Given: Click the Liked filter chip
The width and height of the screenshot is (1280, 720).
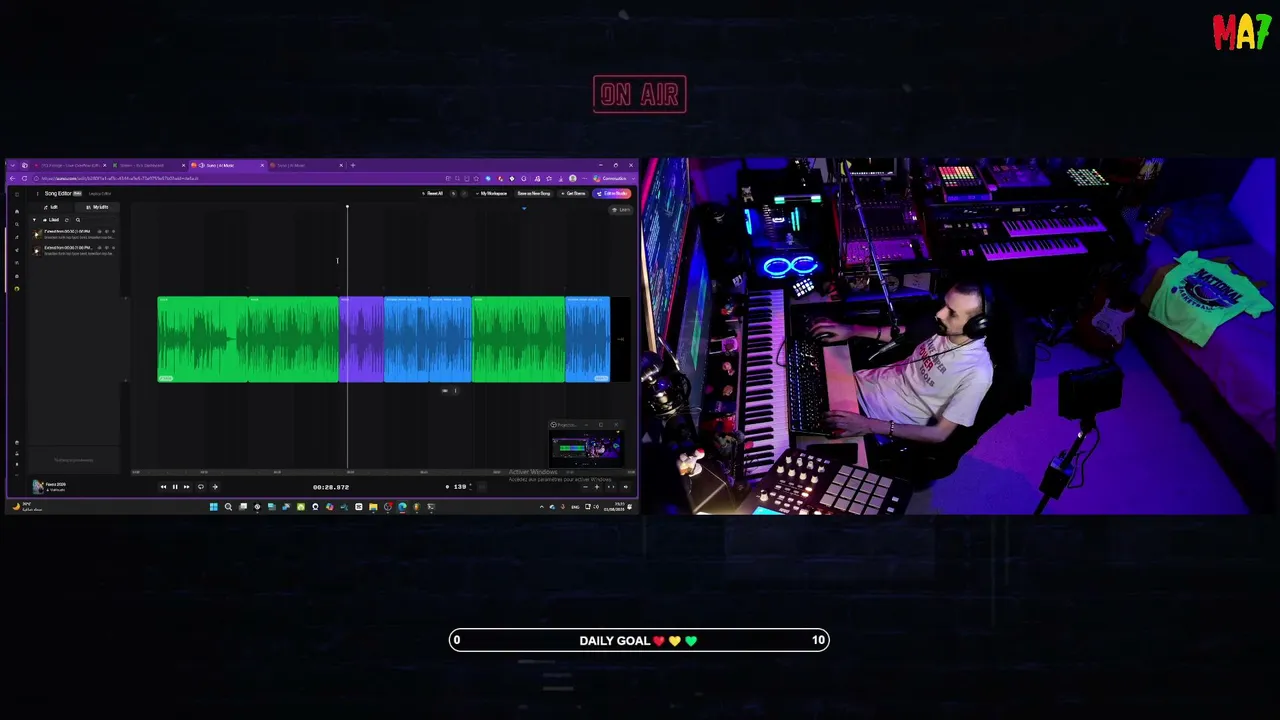Looking at the screenshot, I should point(52,220).
